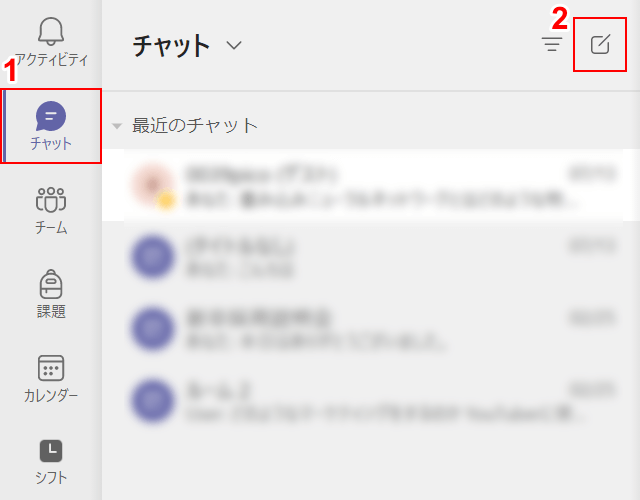Open the Assignments backpack icon
The image size is (640, 500).
pos(51,284)
